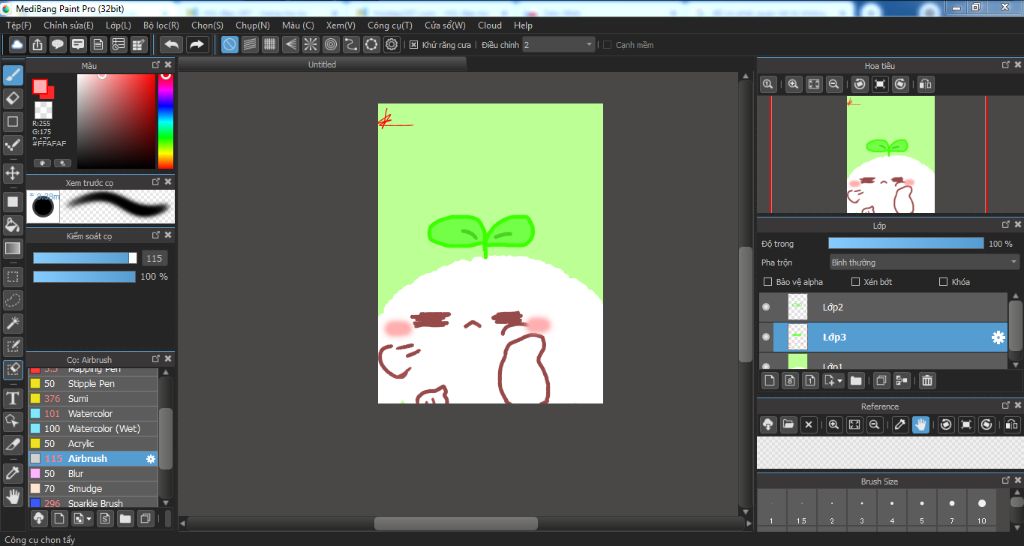Choose the Move tool
The height and width of the screenshot is (546, 1024).
click(x=13, y=173)
